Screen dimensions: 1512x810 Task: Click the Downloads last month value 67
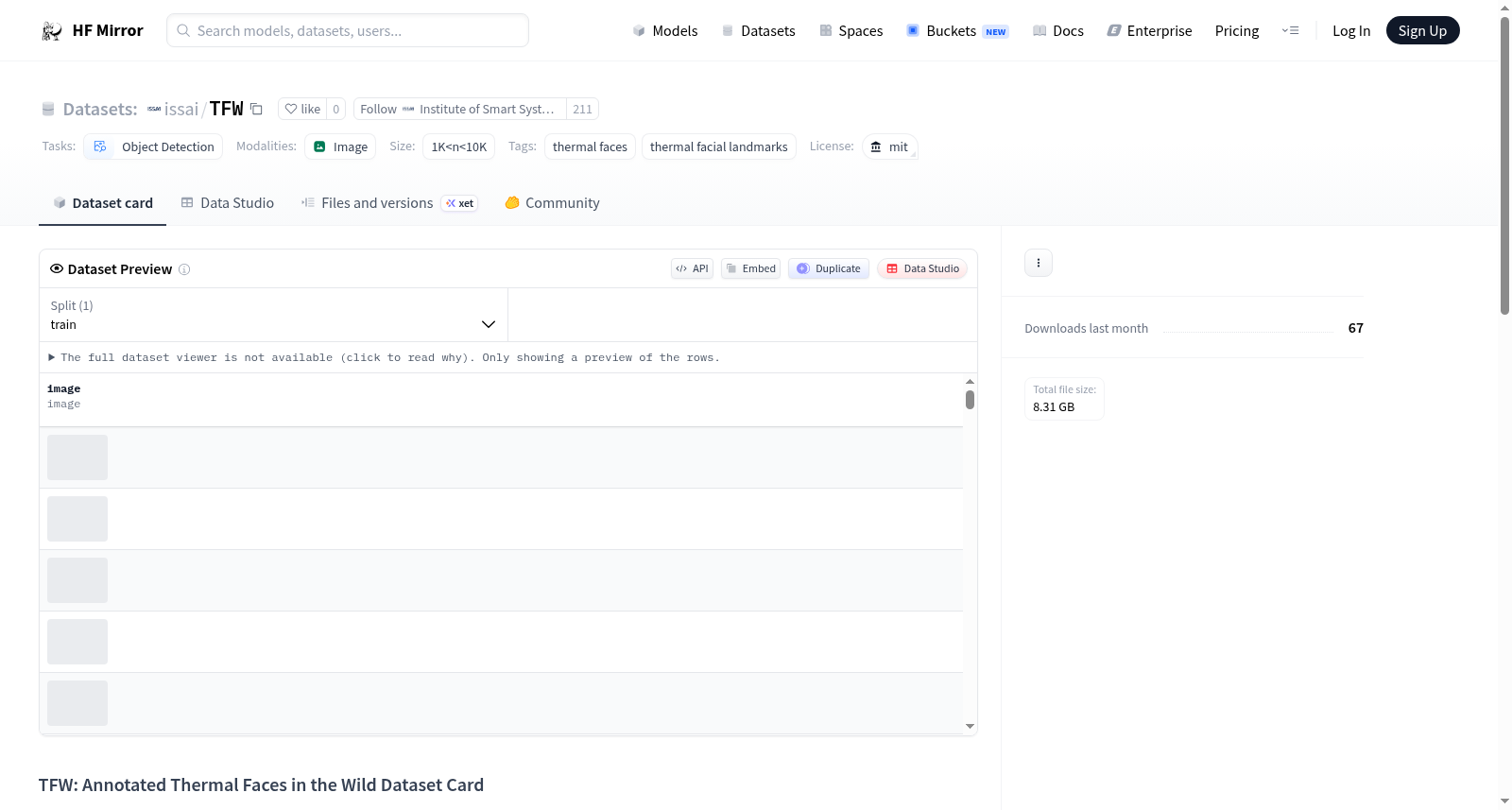click(x=1355, y=328)
